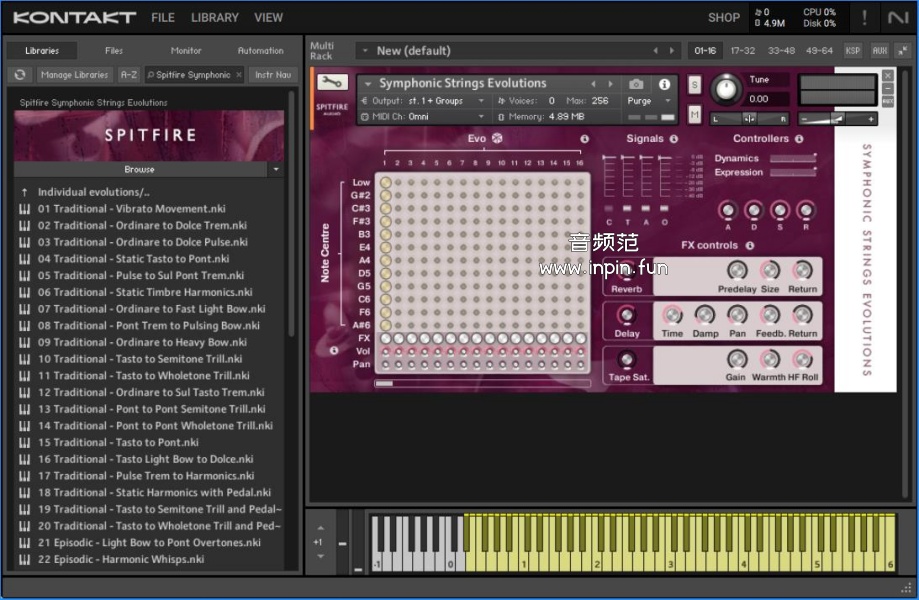The height and width of the screenshot is (600, 919).
Task: Randomize the Evo grid with the dice icon
Action: pos(497,139)
